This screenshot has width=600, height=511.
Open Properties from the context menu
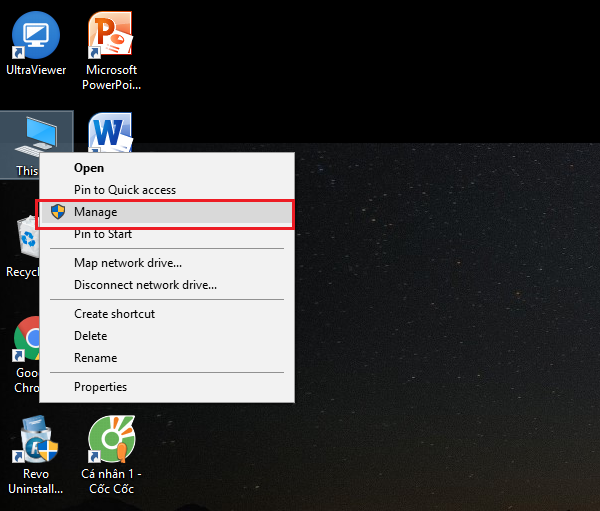click(x=167, y=387)
